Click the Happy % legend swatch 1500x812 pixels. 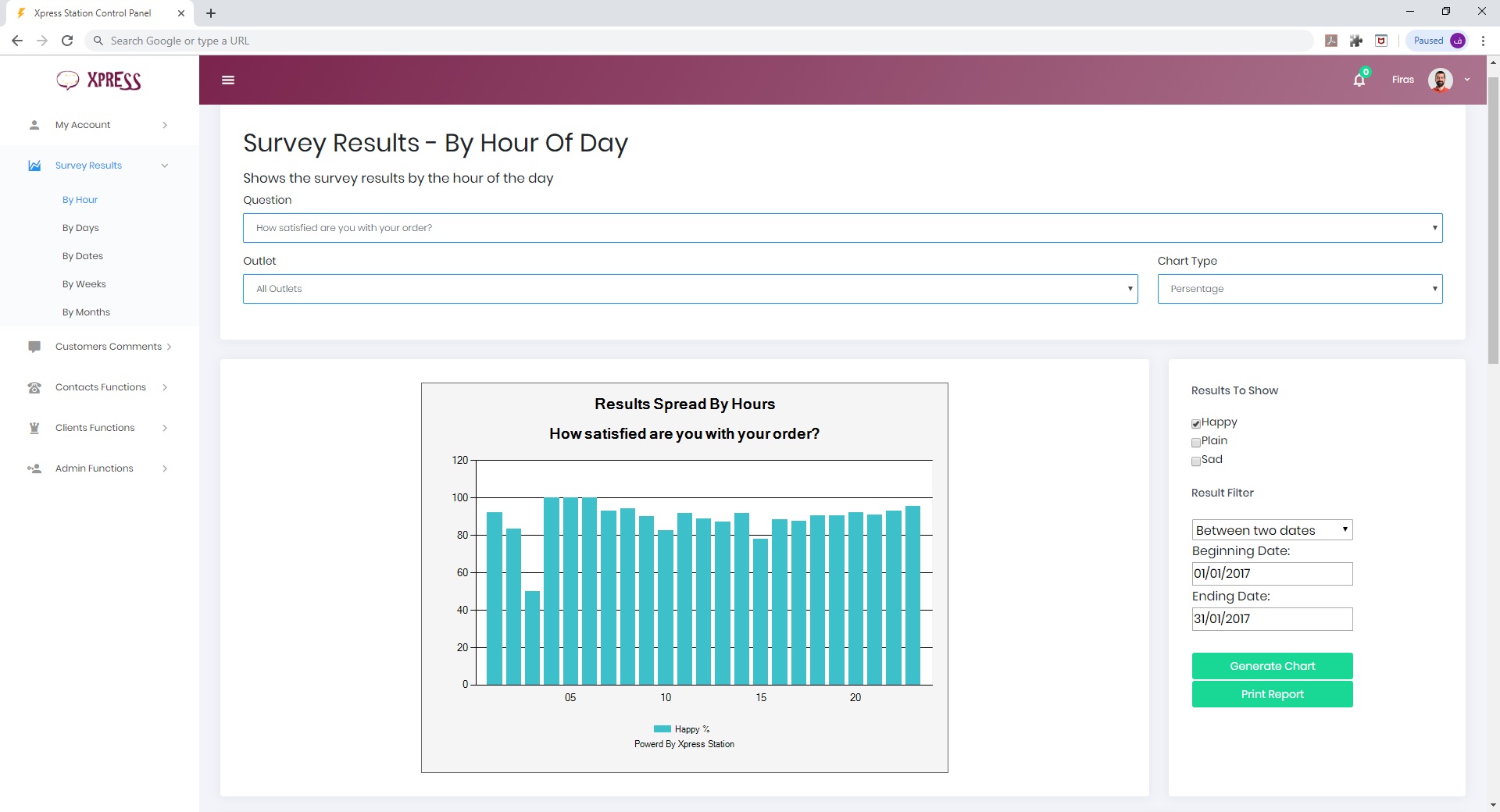coord(662,729)
